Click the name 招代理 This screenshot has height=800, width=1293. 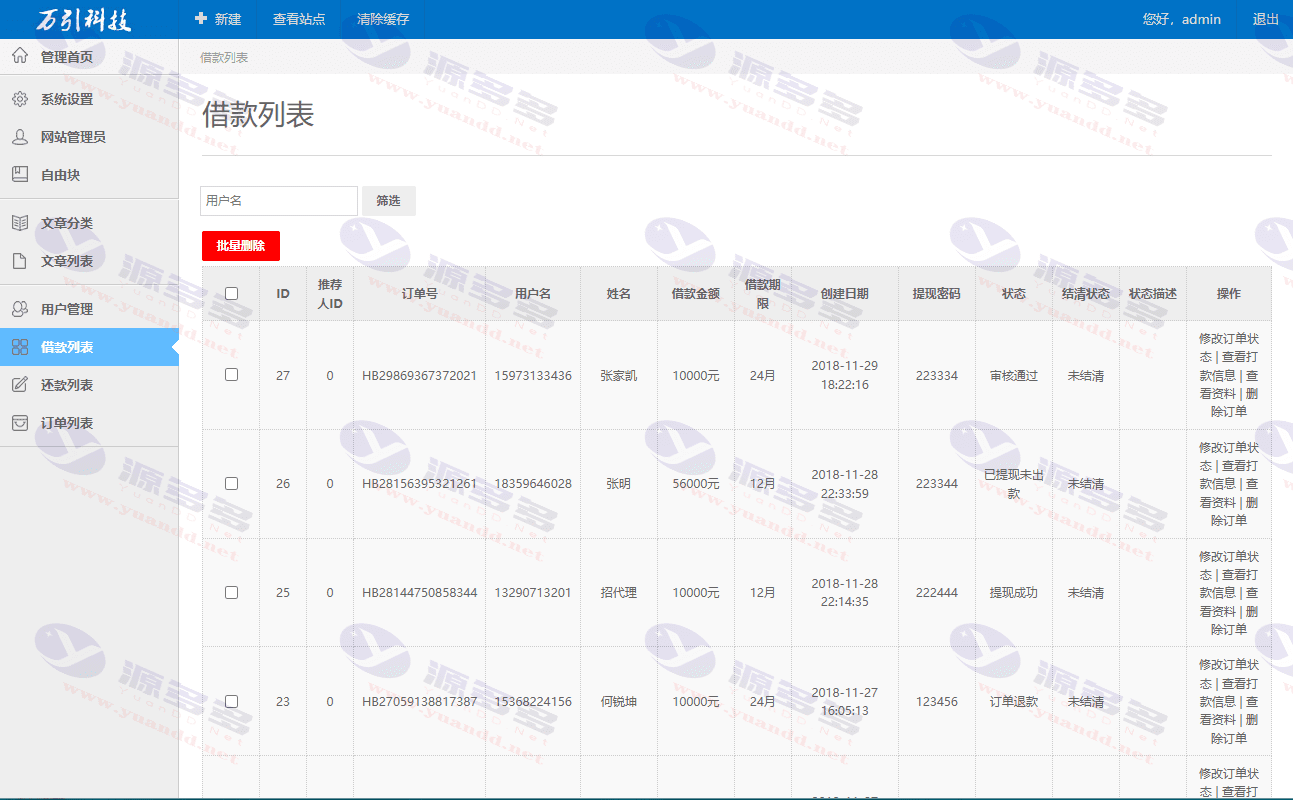pyautogui.click(x=619, y=593)
